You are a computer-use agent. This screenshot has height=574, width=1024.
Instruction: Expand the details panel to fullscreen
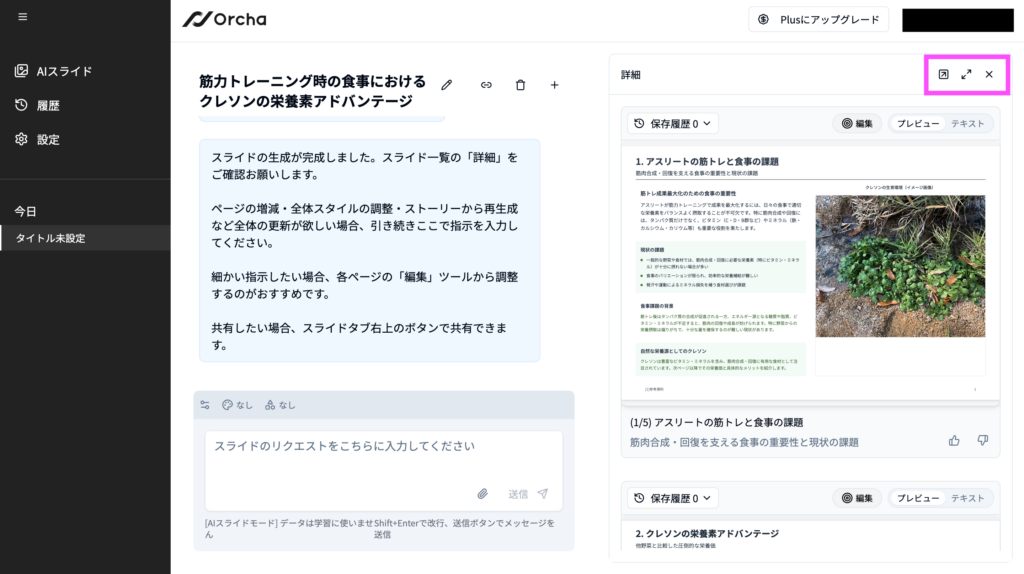967,74
